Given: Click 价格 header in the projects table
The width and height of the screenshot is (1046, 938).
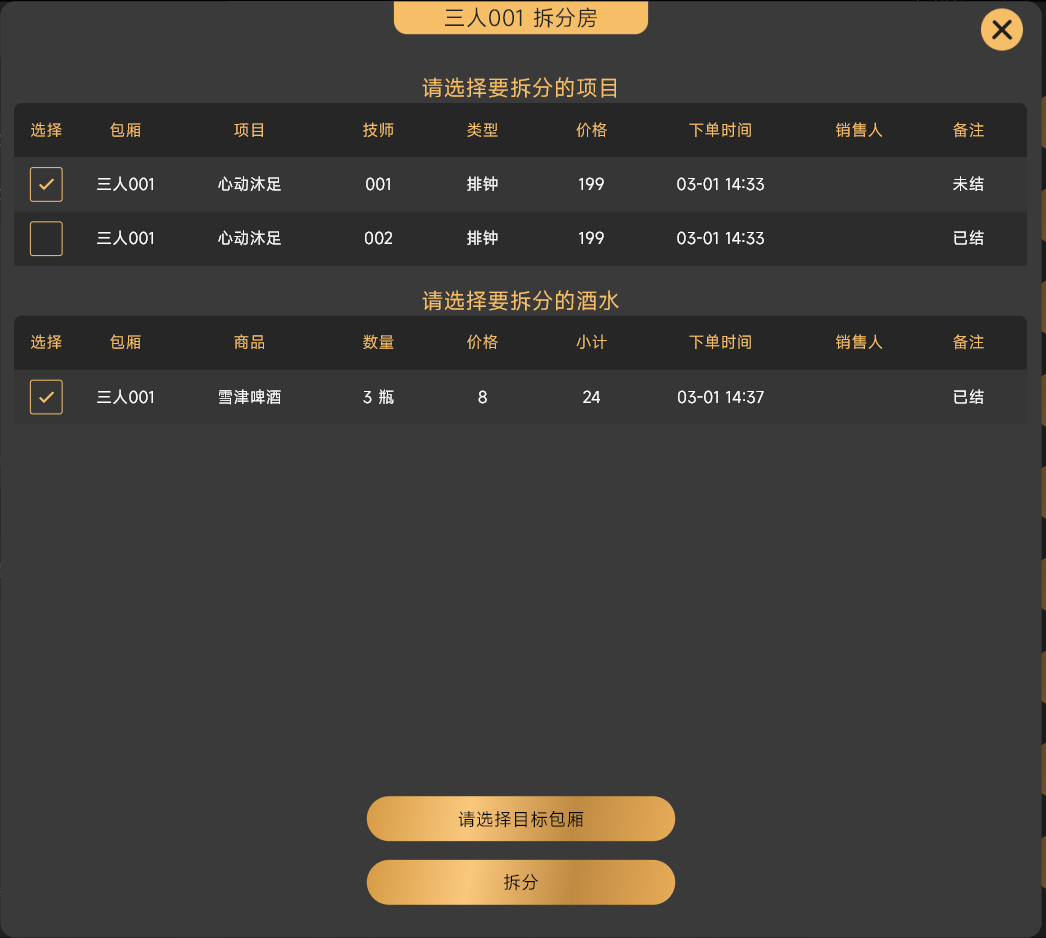Looking at the screenshot, I should (591, 130).
